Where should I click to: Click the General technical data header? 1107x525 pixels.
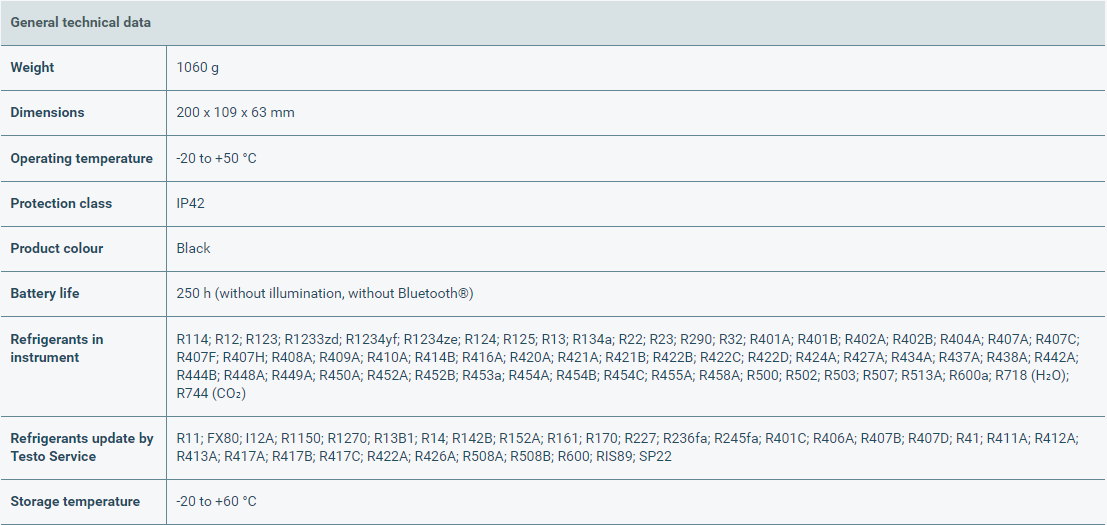[x=81, y=22]
